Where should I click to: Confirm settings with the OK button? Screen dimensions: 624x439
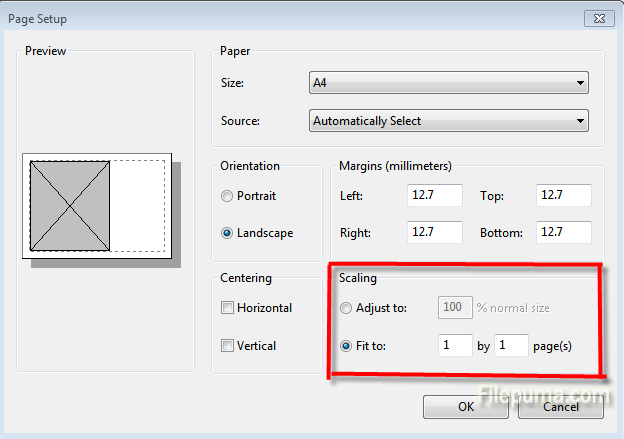(466, 407)
